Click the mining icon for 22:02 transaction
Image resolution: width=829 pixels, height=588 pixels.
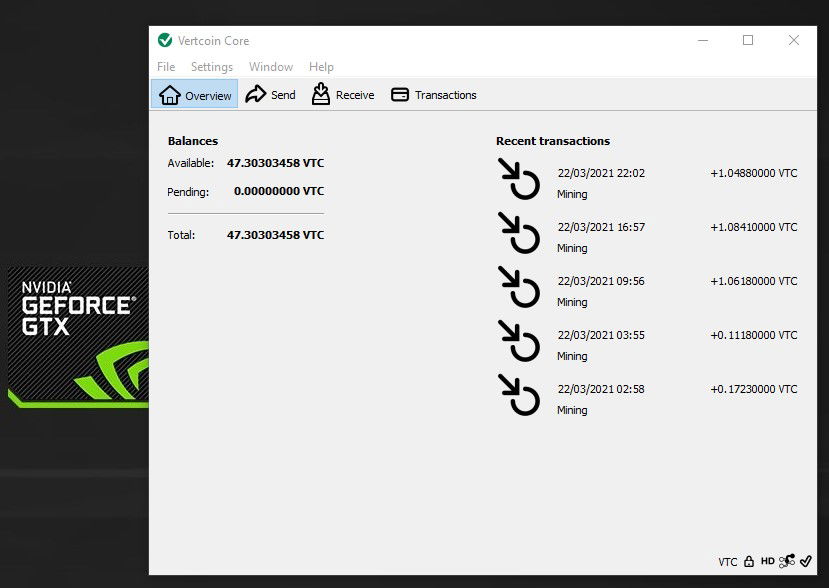[519, 179]
